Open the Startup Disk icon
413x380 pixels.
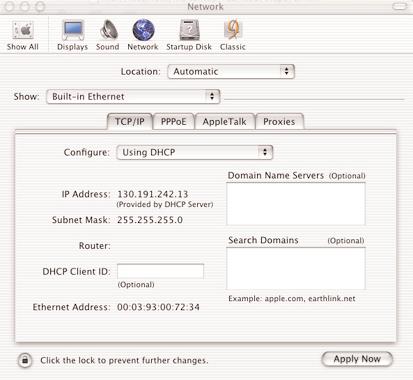pyautogui.click(x=189, y=30)
